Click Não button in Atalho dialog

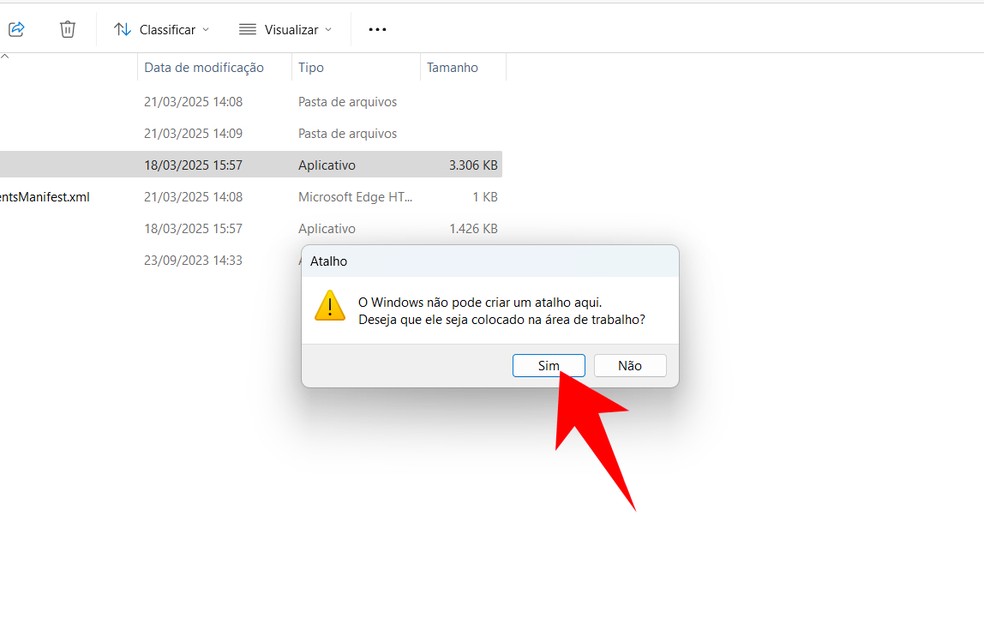[x=630, y=366]
